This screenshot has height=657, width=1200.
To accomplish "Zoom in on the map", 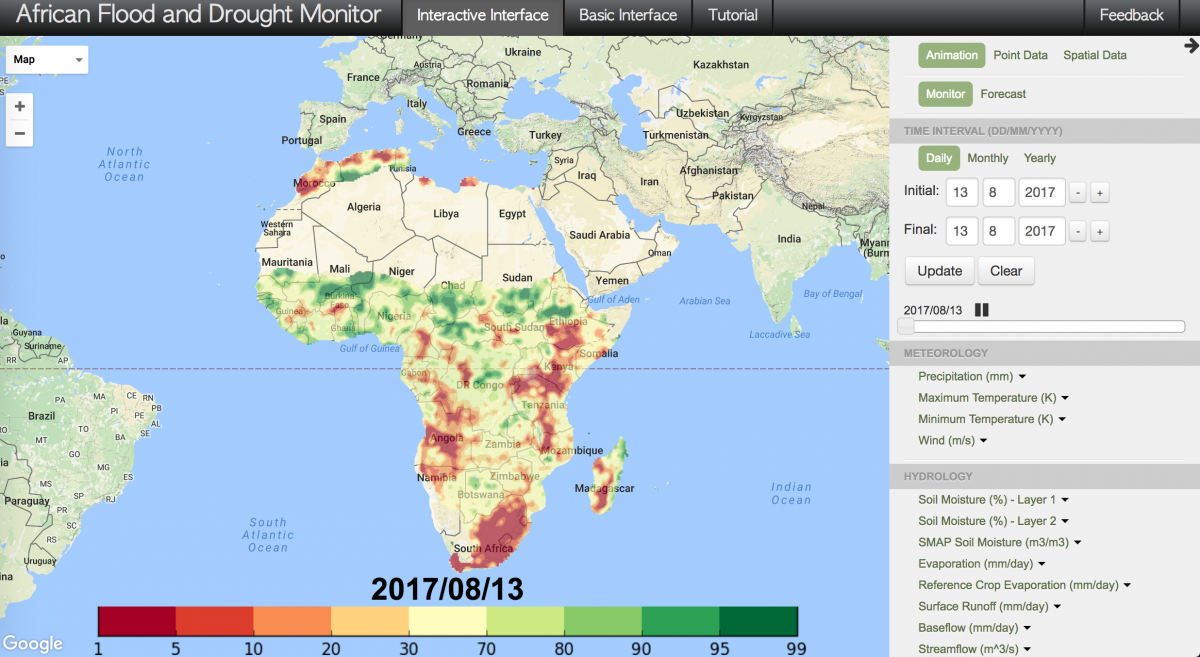I will pos(19,106).
